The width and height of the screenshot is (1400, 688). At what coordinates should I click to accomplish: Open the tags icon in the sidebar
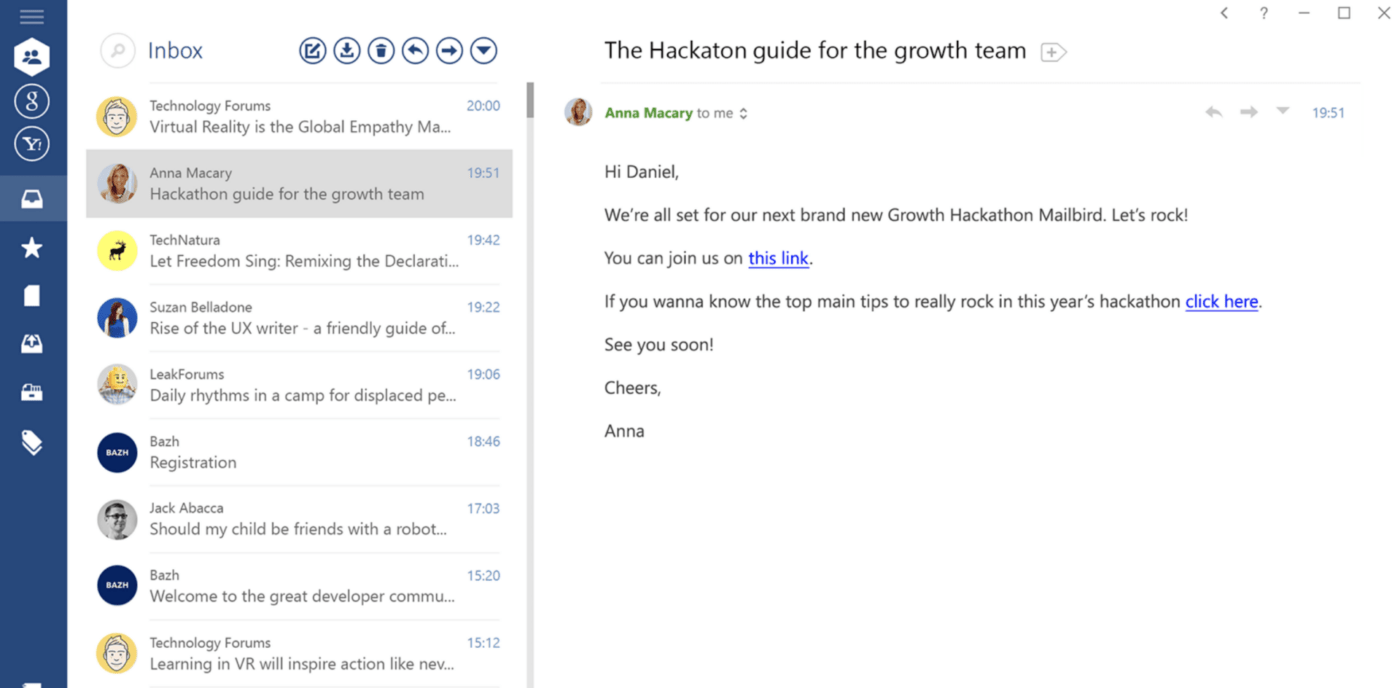(32, 443)
